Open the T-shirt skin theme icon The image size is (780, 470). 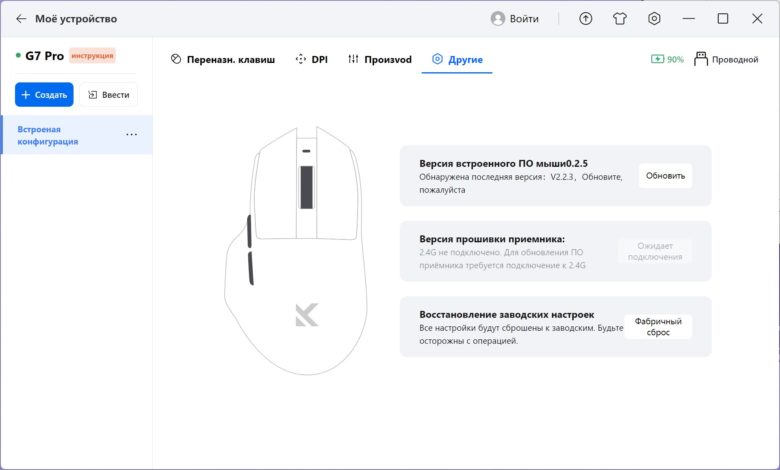619,19
